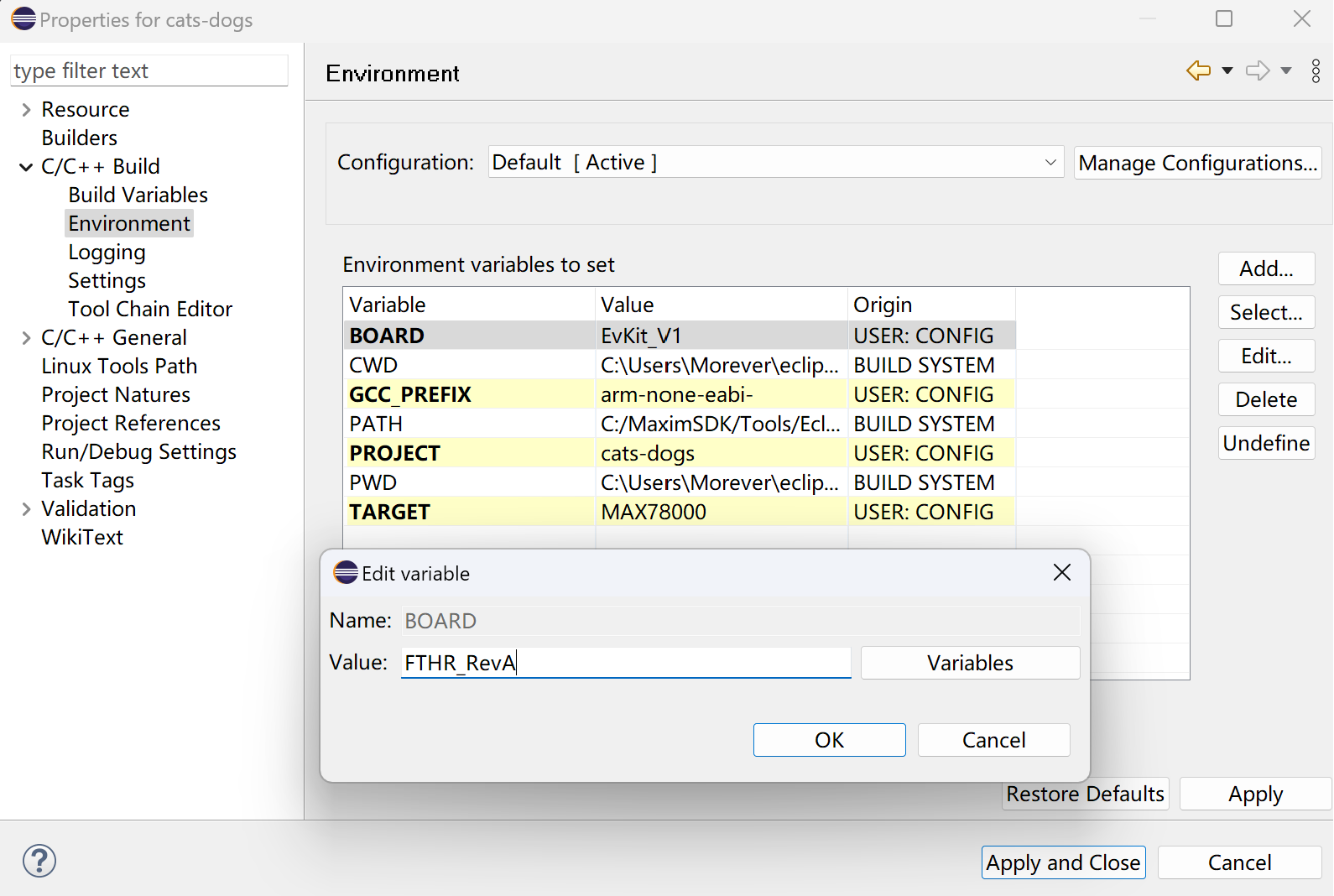Viewport: 1334px width, 896px height.
Task: Select the GCC_PREFIX variable row
Action: 680,394
